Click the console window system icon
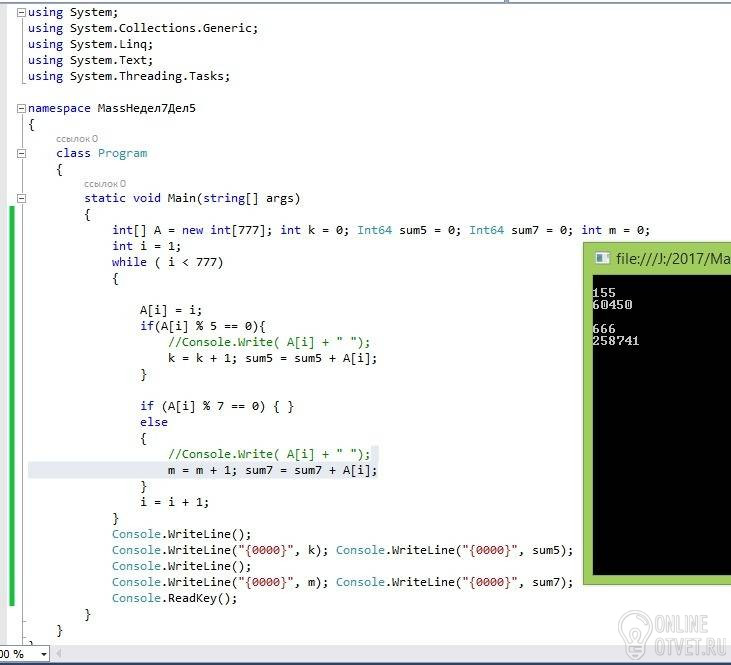The image size is (731, 665). [x=602, y=258]
